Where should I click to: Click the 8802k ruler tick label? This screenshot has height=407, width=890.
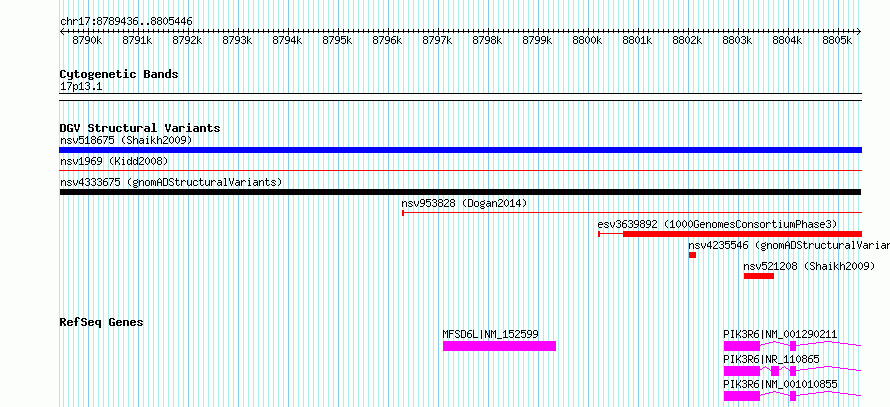click(x=687, y=40)
